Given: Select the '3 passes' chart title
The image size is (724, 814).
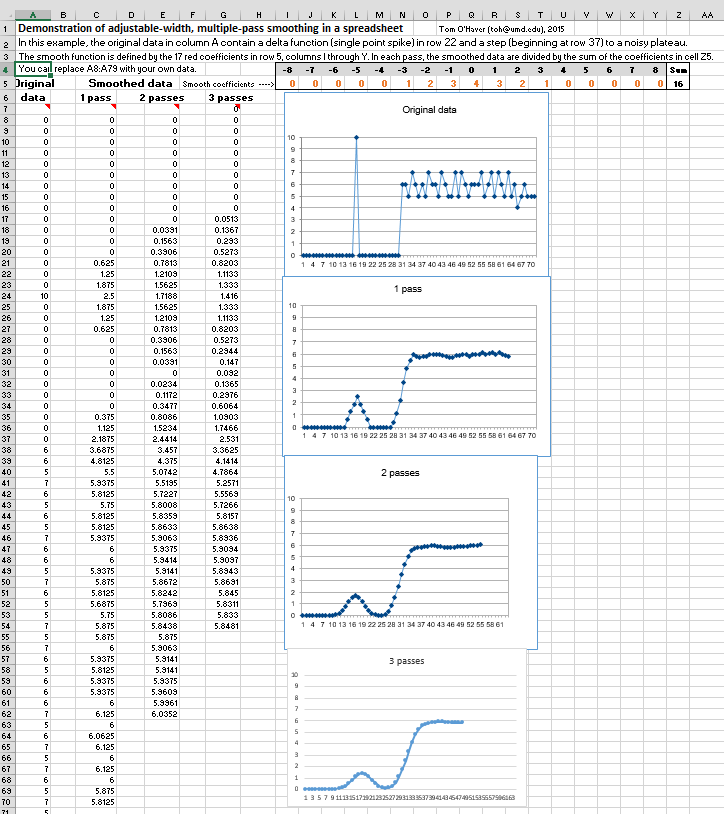Looking at the screenshot, I should pos(405,661).
